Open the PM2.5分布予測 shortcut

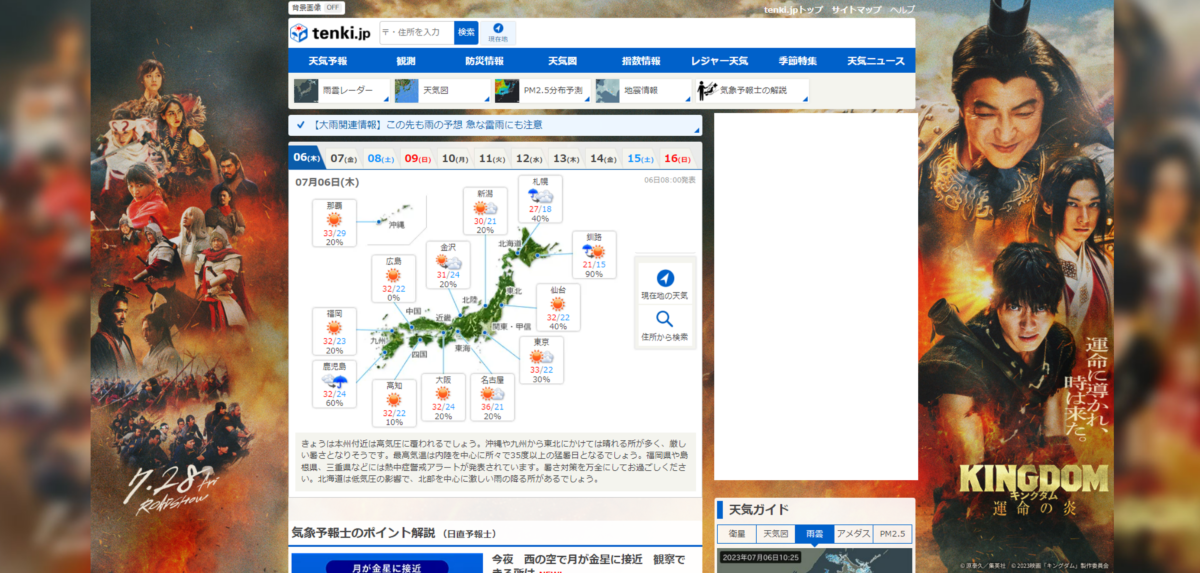click(542, 91)
